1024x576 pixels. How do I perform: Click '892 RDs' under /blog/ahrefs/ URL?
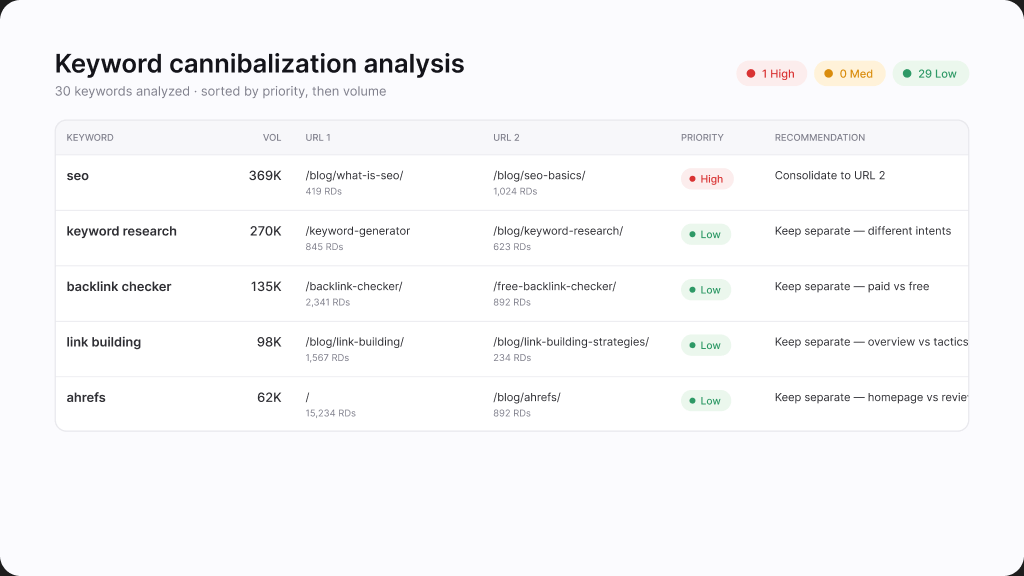click(512, 414)
